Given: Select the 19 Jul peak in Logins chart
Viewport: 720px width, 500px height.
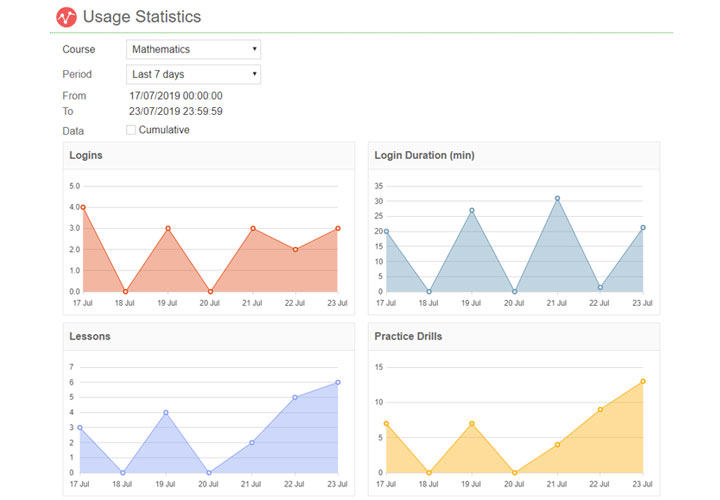Looking at the screenshot, I should point(168,228).
